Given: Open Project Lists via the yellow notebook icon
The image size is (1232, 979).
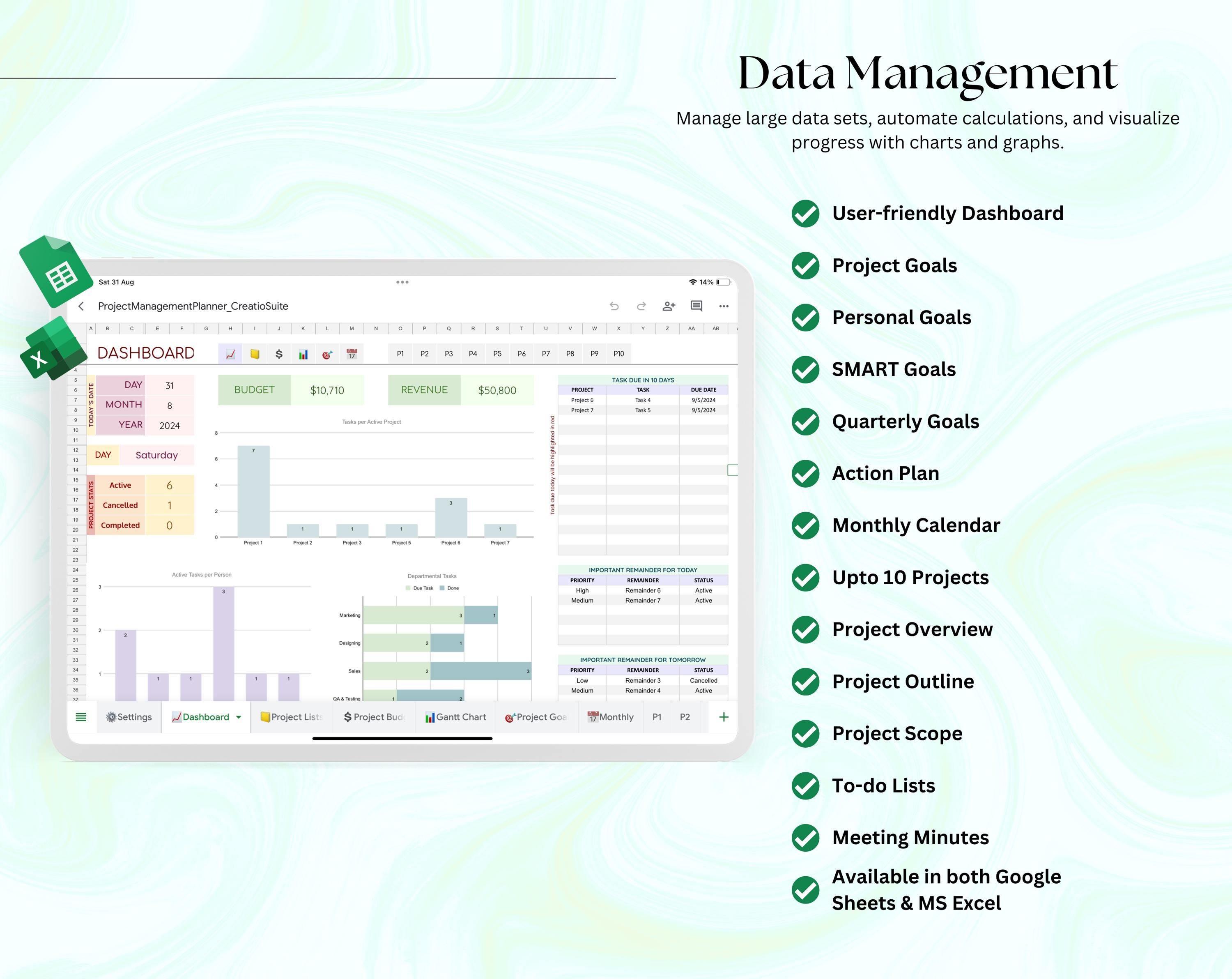Looking at the screenshot, I should tap(254, 353).
